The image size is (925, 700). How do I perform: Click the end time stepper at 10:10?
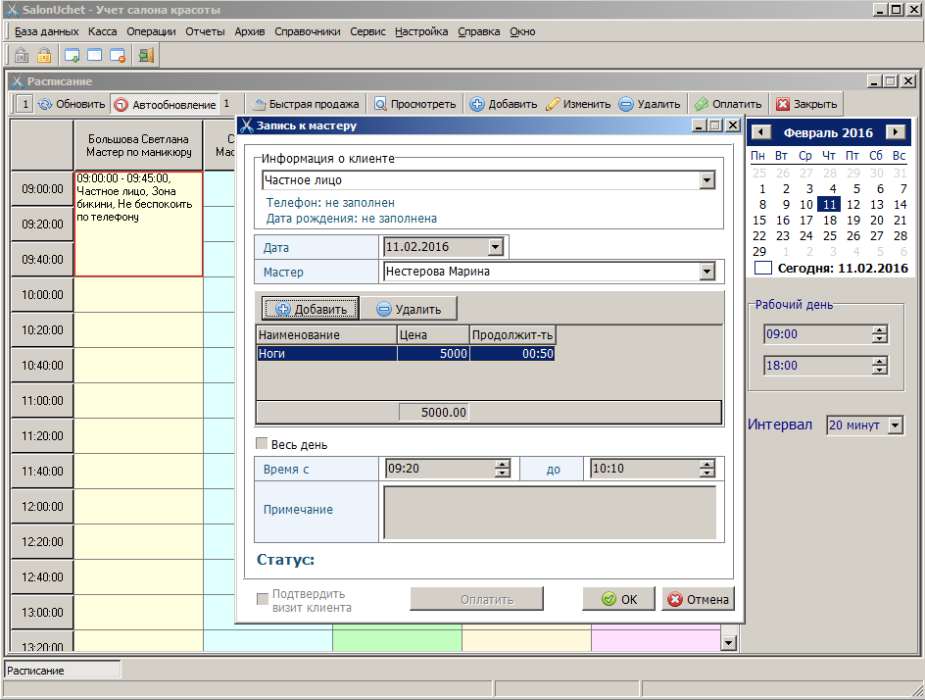pyautogui.click(x=707, y=469)
